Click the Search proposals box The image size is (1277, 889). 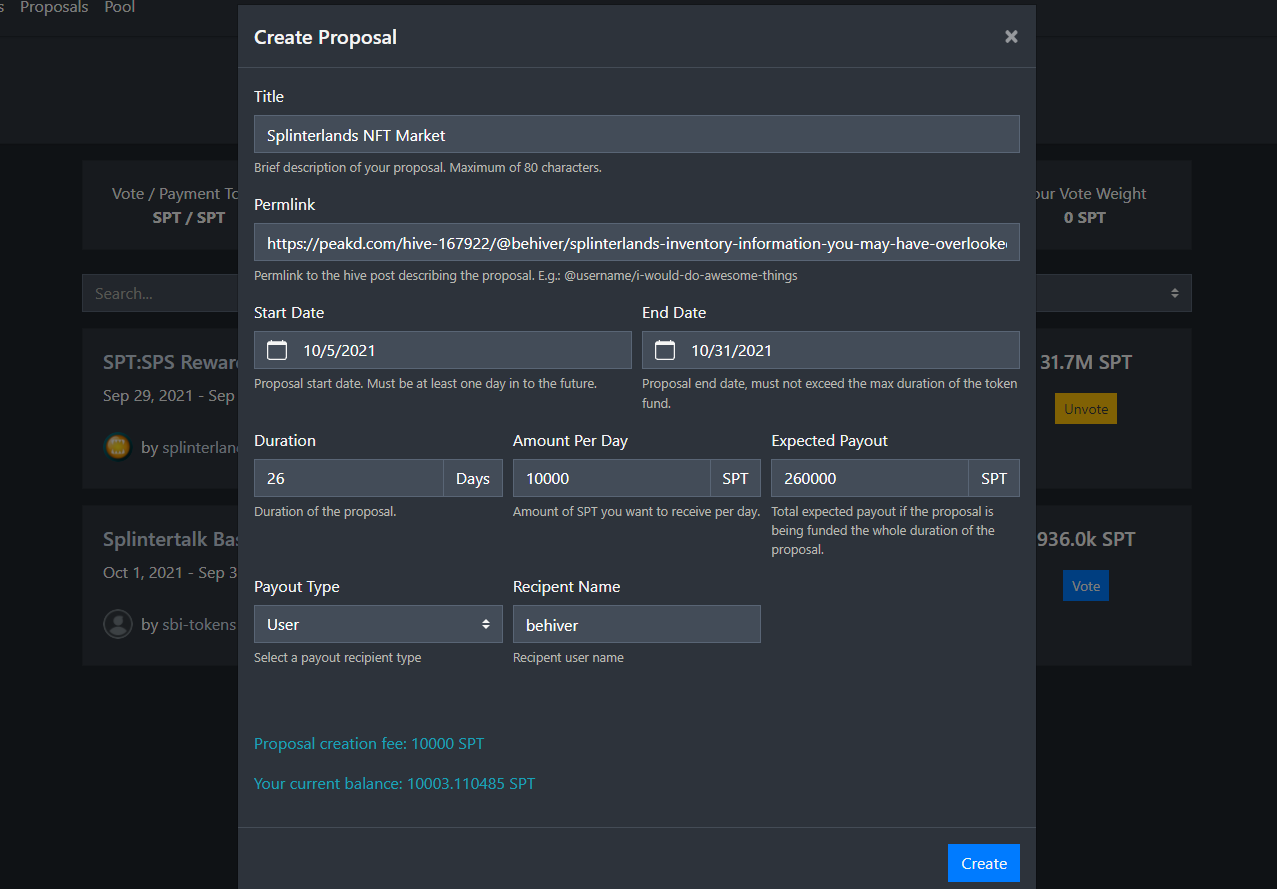point(160,293)
